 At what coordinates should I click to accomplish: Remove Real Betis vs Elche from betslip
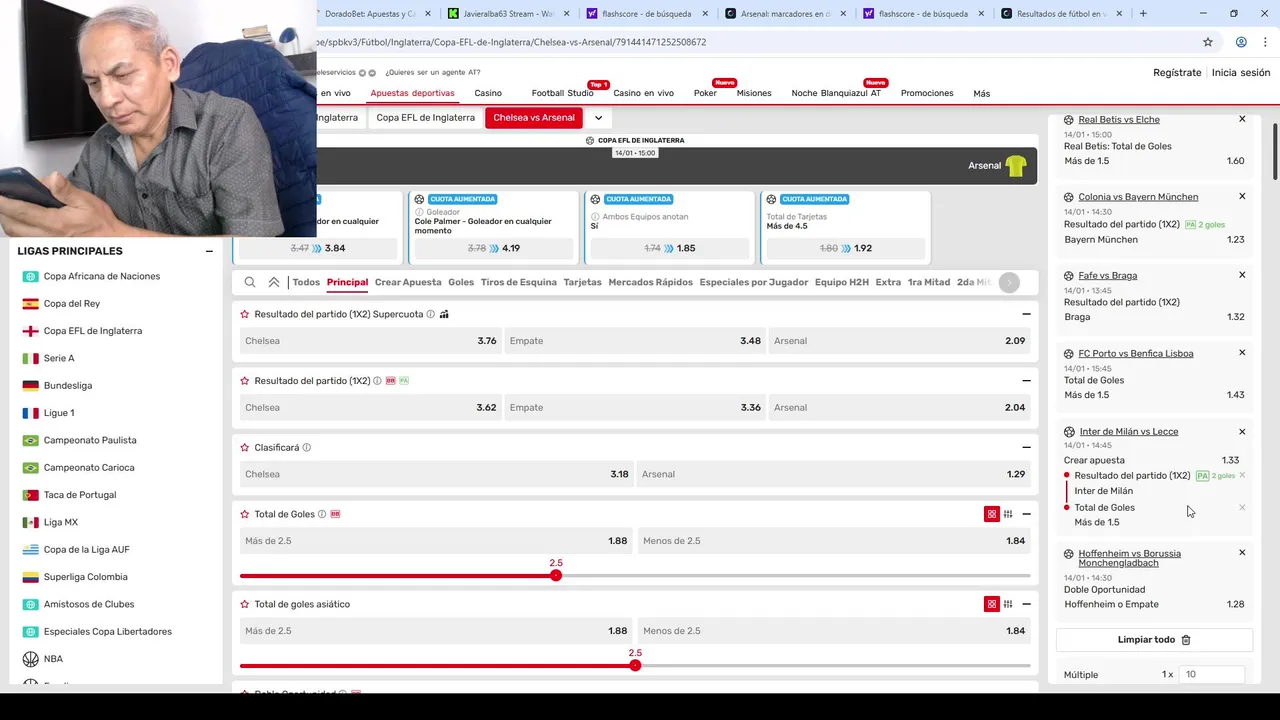point(1242,119)
